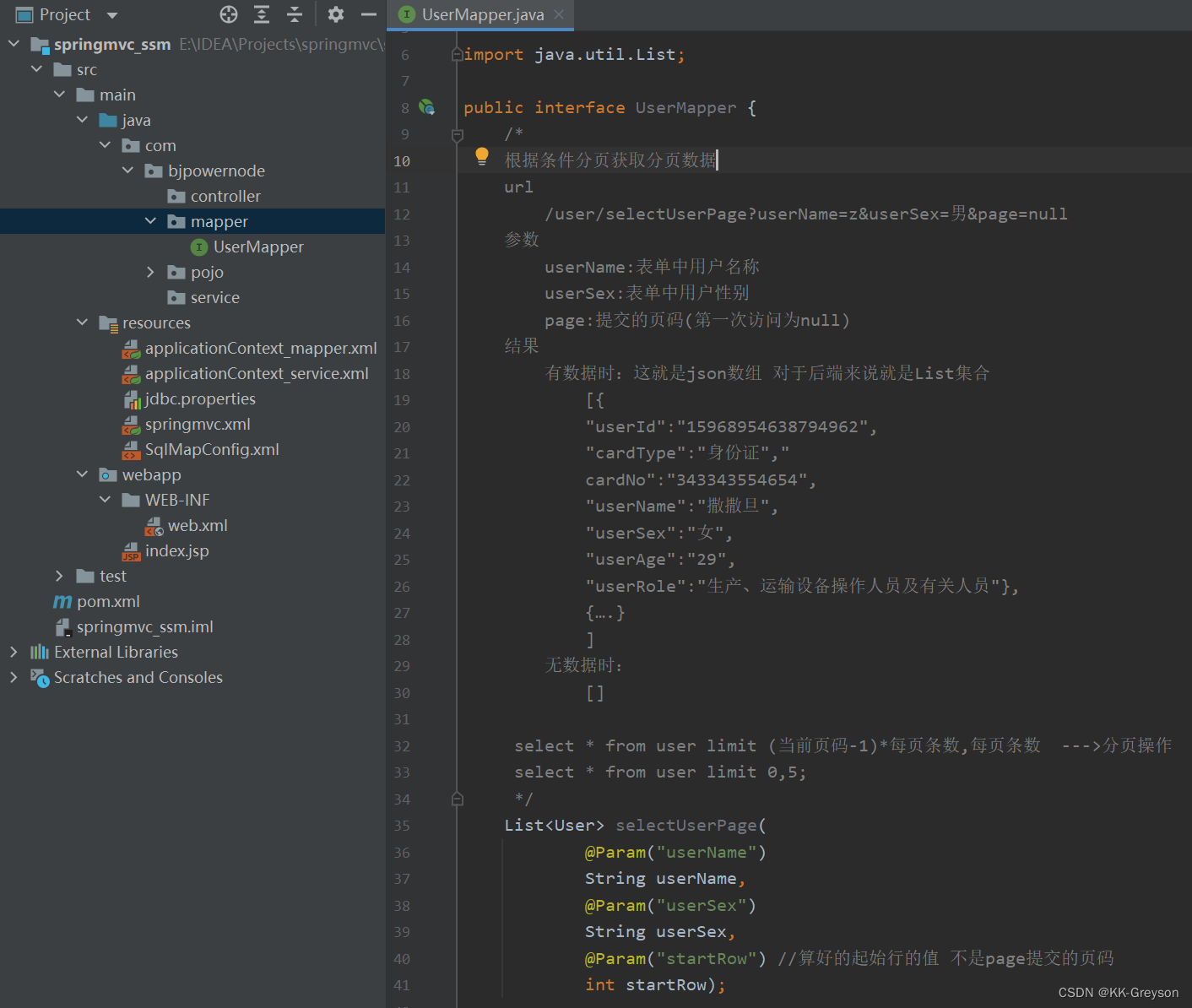
Task: Collapse the webapp folder chevron
Action: point(82,474)
